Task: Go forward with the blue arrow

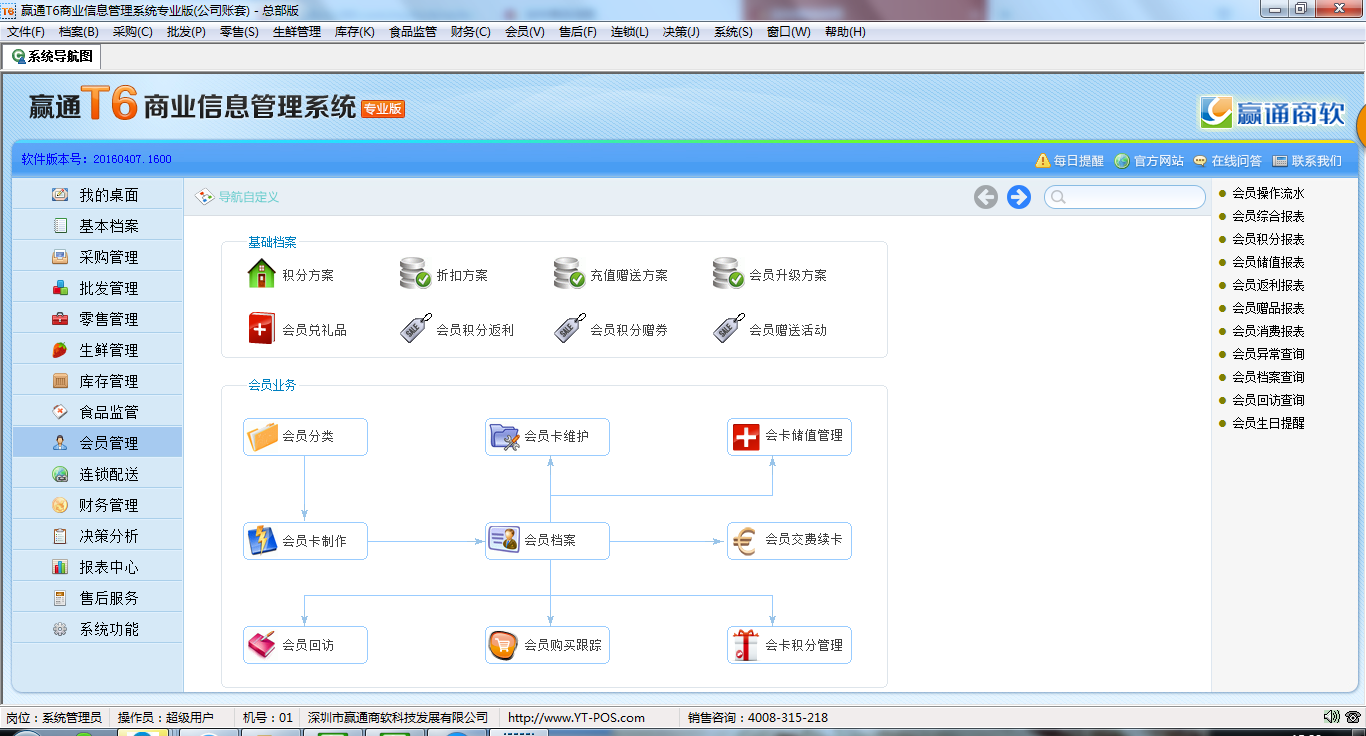Action: pyautogui.click(x=1019, y=197)
